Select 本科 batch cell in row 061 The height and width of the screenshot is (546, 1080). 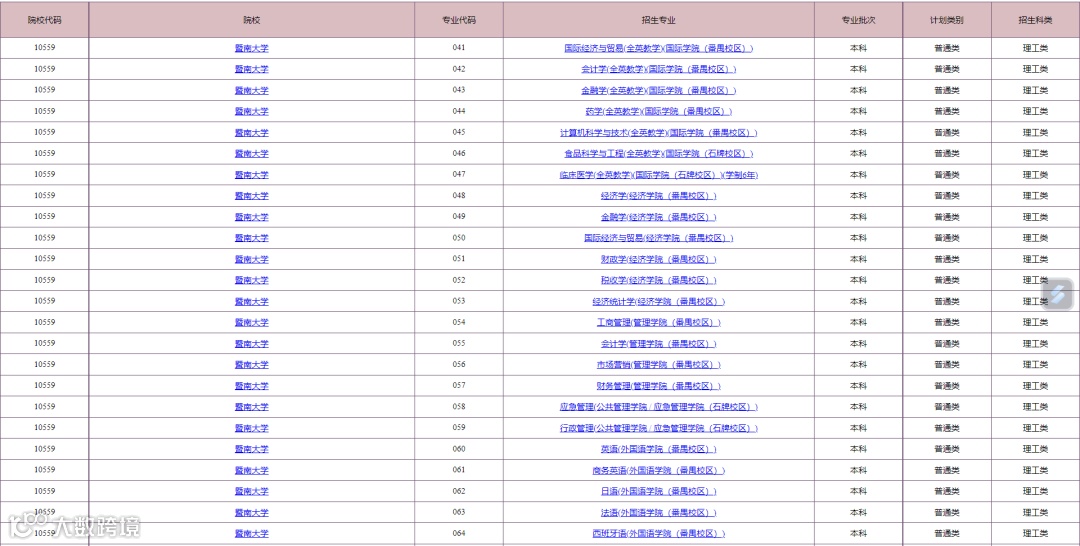pyautogui.click(x=858, y=470)
